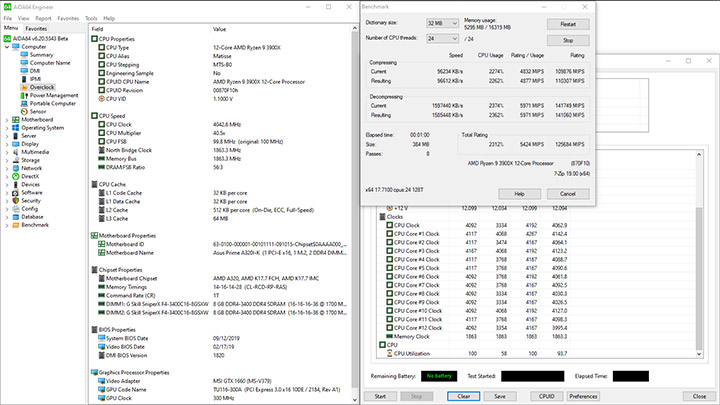Open the Dictionary size dropdown
The width and height of the screenshot is (720, 405).
point(442,23)
